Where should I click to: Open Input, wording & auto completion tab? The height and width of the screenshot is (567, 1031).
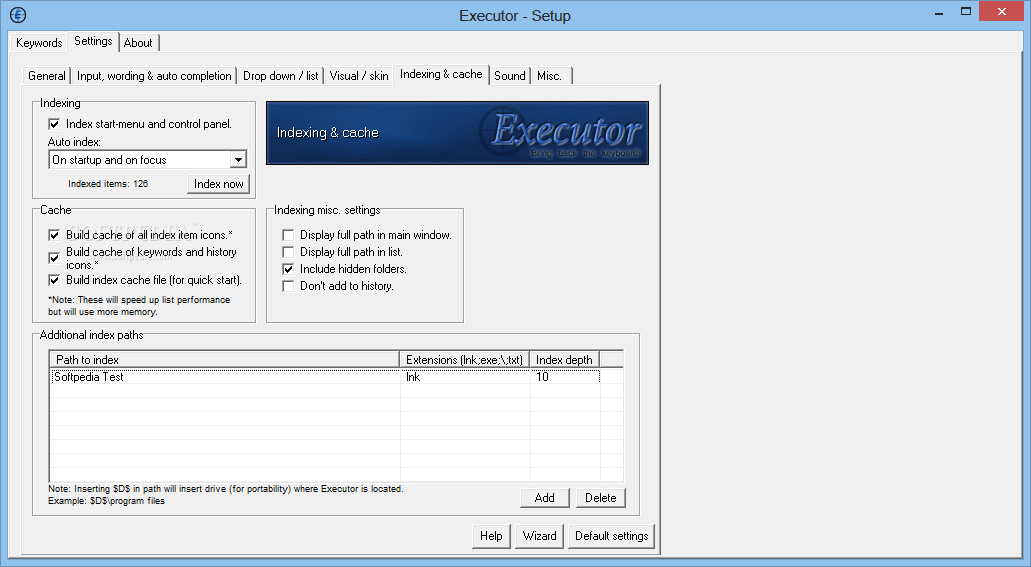tap(154, 76)
